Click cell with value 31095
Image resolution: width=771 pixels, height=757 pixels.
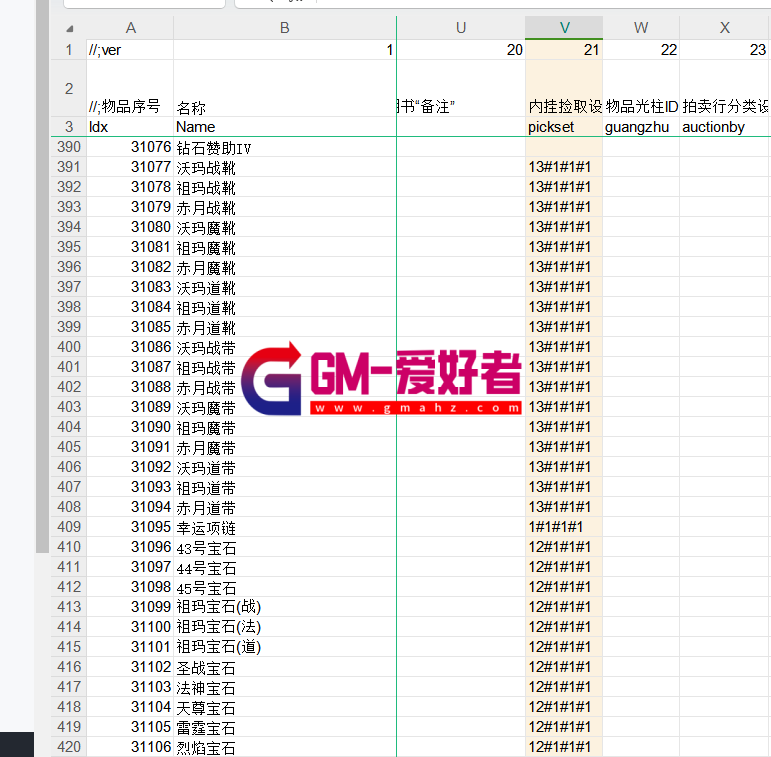[x=130, y=527]
